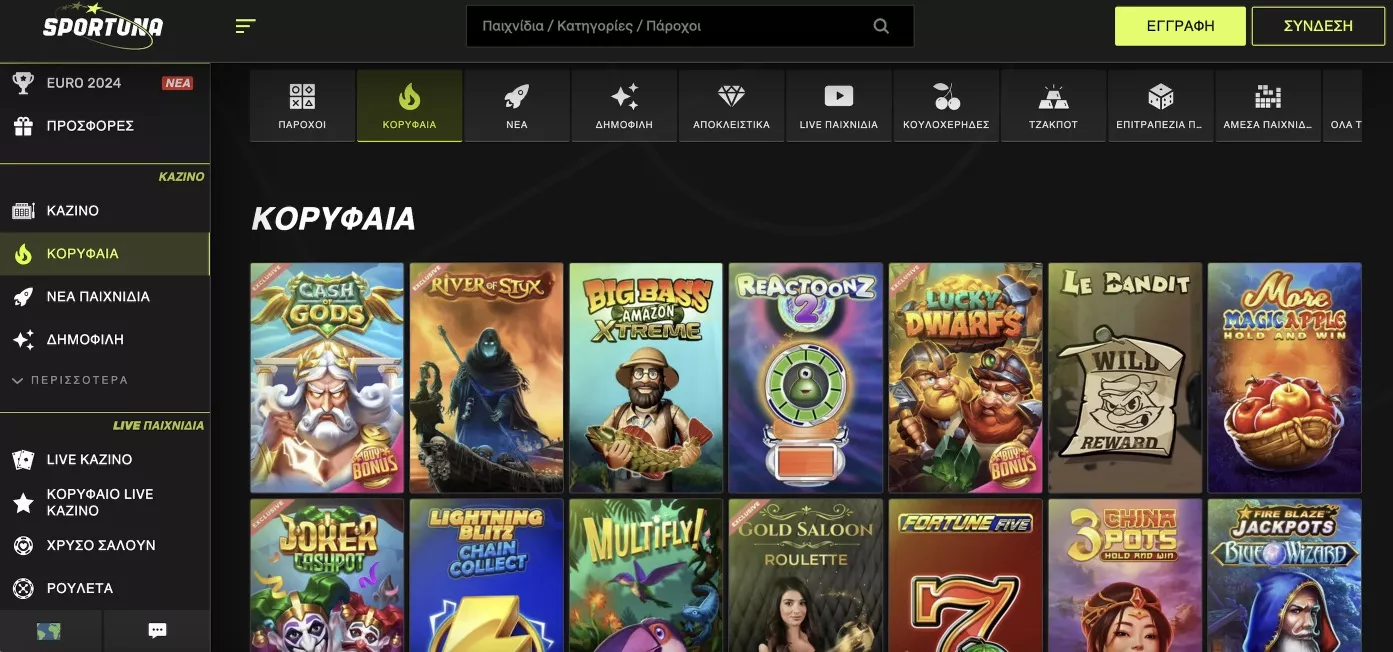The image size is (1393, 652).
Task: Click the large ΚΟΡΥΦΑΙΑ page heading
Action: 333,219
